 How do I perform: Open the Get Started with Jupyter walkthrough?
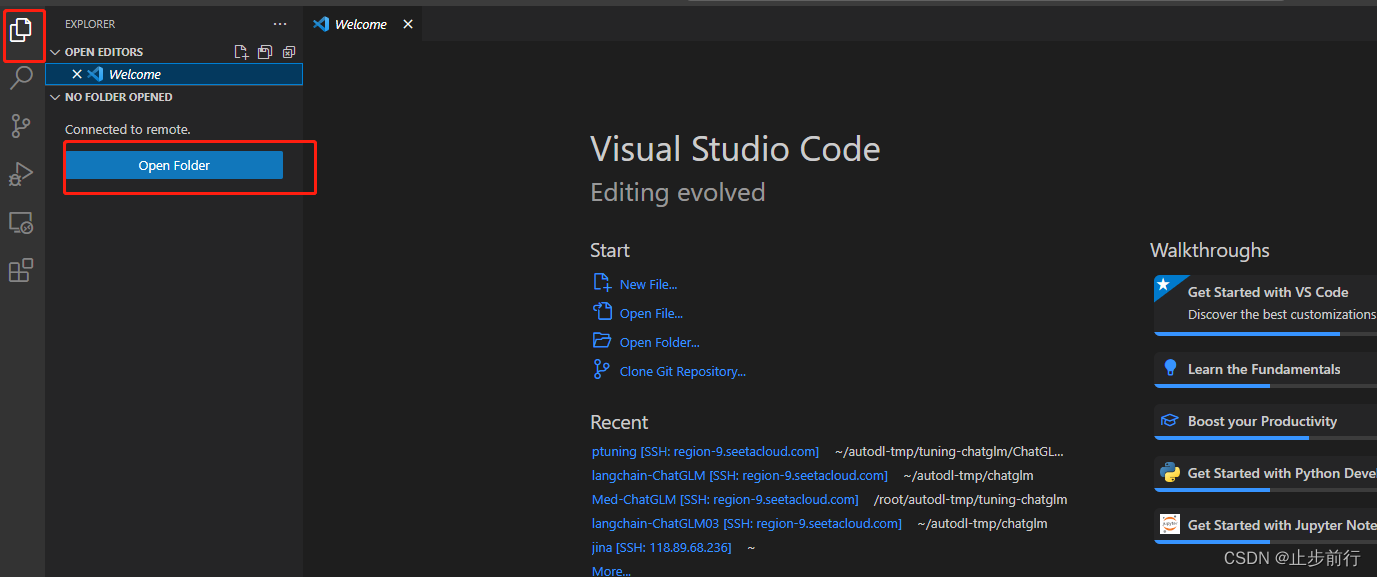pos(1265,526)
